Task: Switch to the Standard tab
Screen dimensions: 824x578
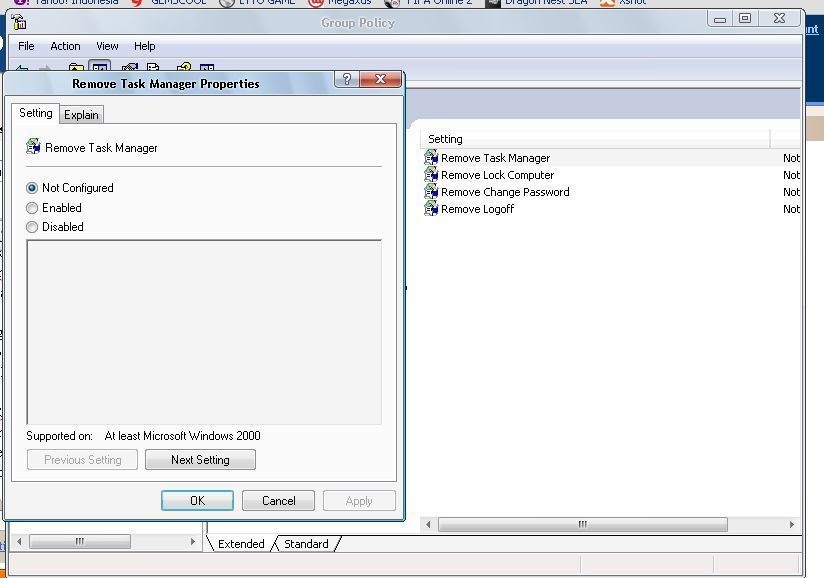Action: pyautogui.click(x=305, y=544)
